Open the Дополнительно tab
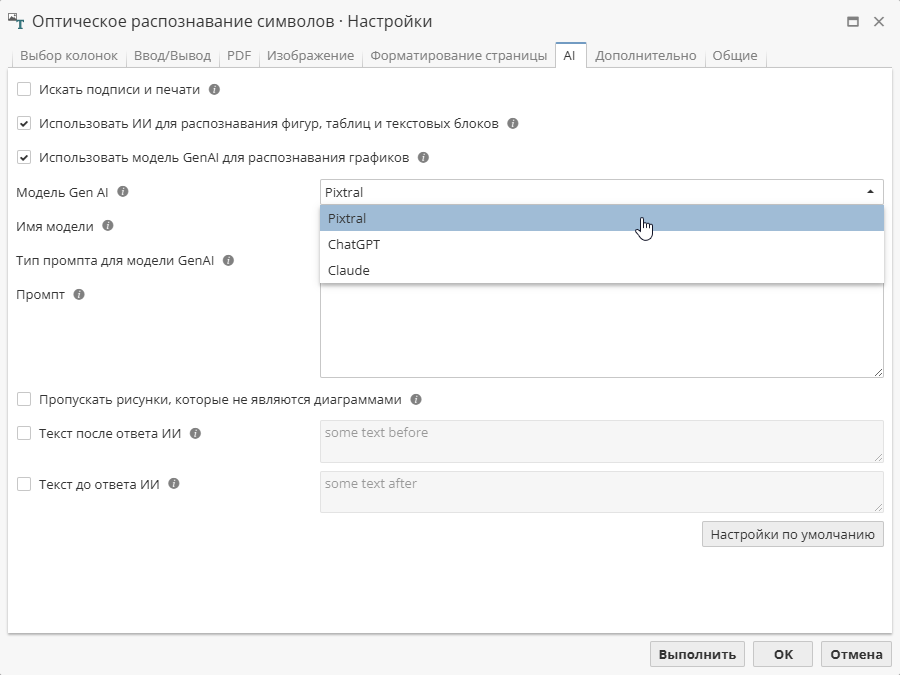 [x=645, y=56]
